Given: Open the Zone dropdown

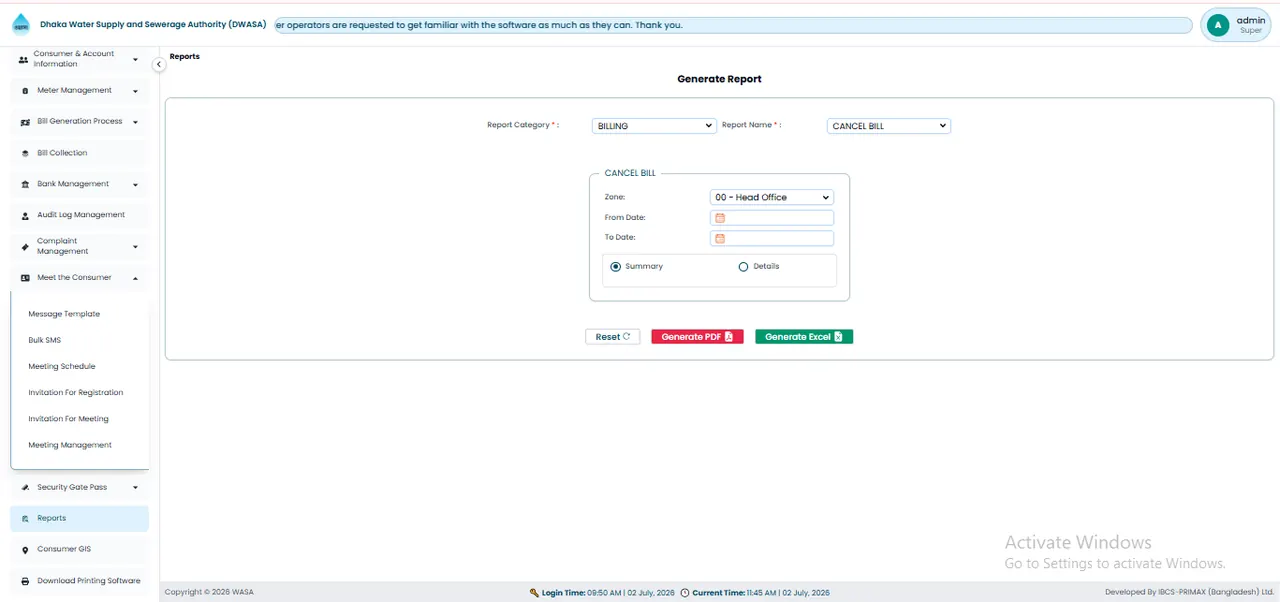Looking at the screenshot, I should (x=772, y=197).
